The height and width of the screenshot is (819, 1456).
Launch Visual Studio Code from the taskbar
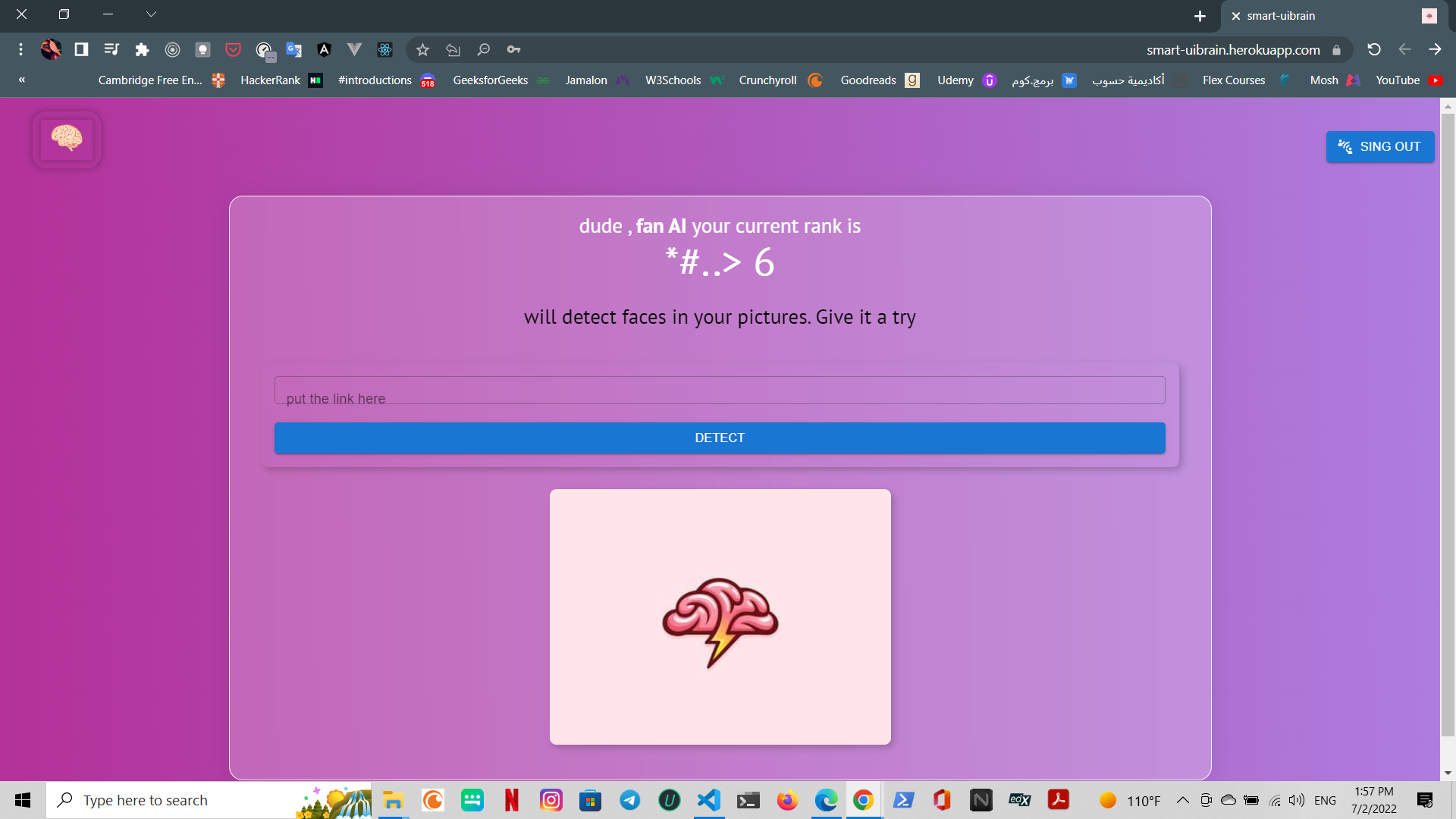(708, 799)
